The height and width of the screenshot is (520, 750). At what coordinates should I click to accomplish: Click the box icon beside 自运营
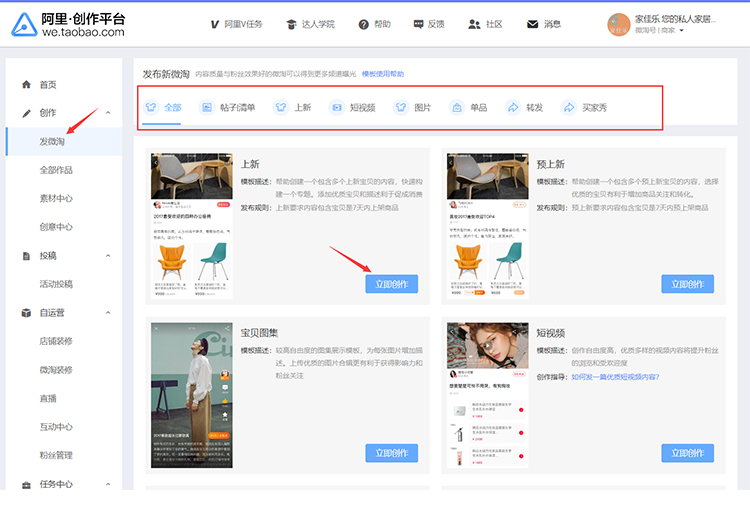(26, 313)
